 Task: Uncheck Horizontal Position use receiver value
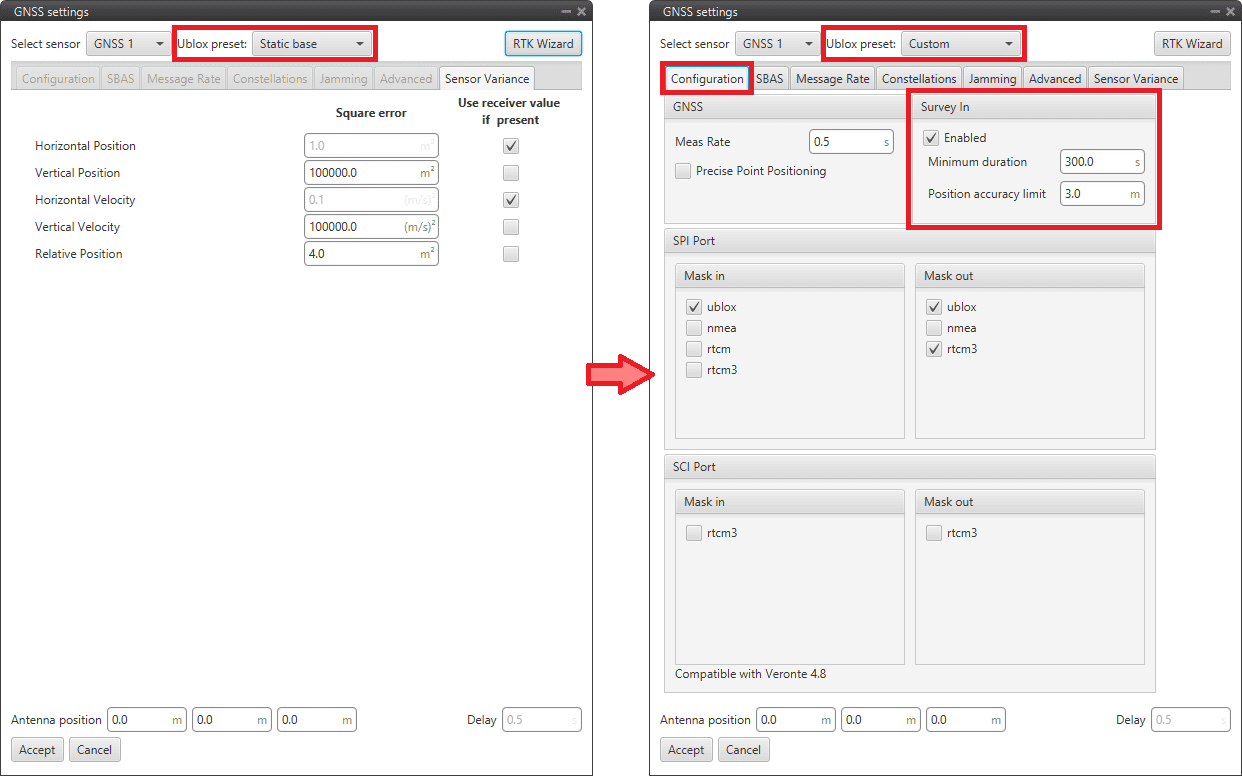coord(511,146)
